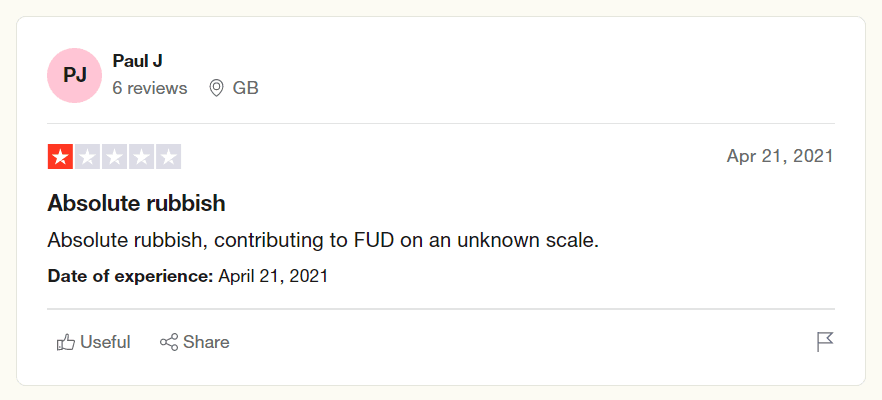Click the second grey rating star
882x400 pixels.
point(87,157)
